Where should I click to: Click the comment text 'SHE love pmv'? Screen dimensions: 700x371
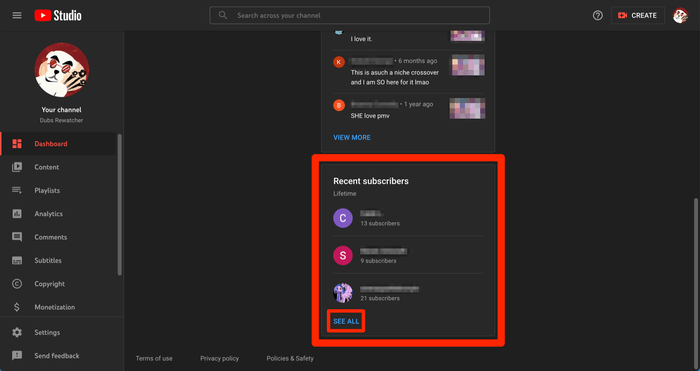pyautogui.click(x=370, y=116)
